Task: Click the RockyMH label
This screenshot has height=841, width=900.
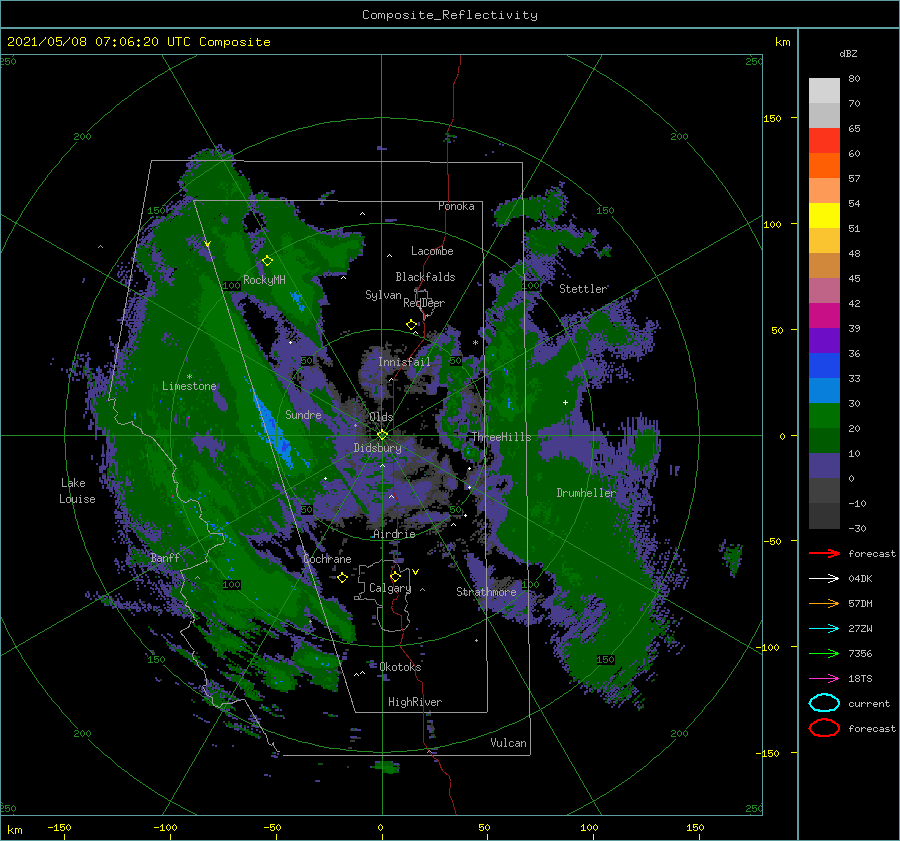Action: click(264, 280)
